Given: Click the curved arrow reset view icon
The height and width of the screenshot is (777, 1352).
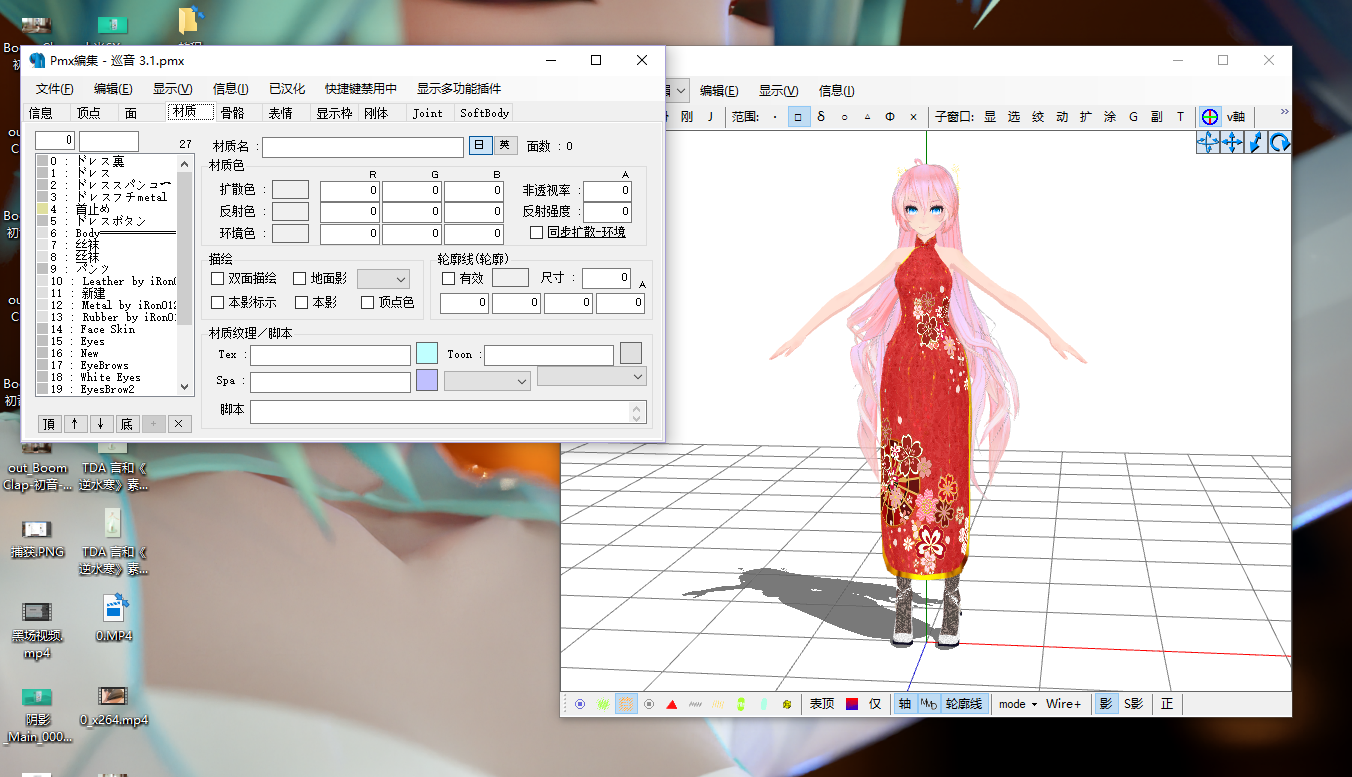Looking at the screenshot, I should 1280,142.
